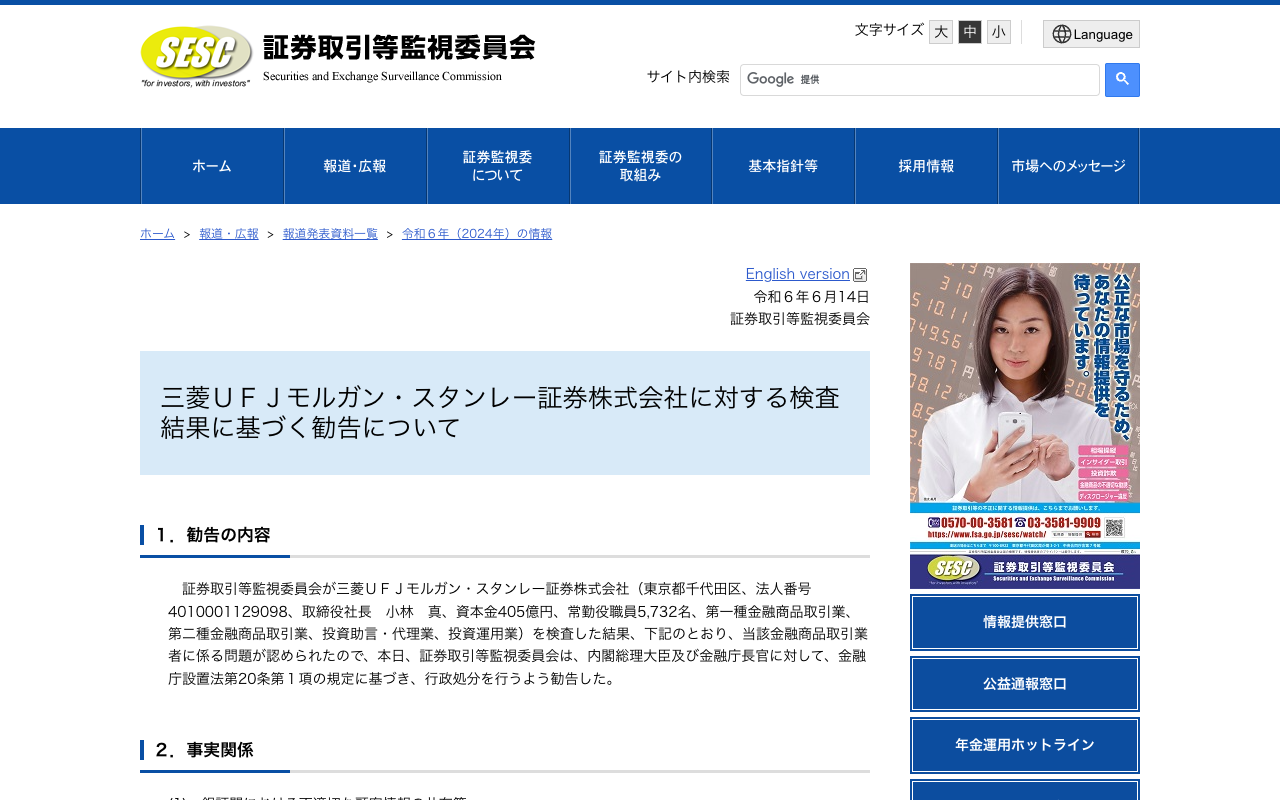Go to ホーム via breadcrumb link
The image size is (1280, 800).
coord(157,234)
